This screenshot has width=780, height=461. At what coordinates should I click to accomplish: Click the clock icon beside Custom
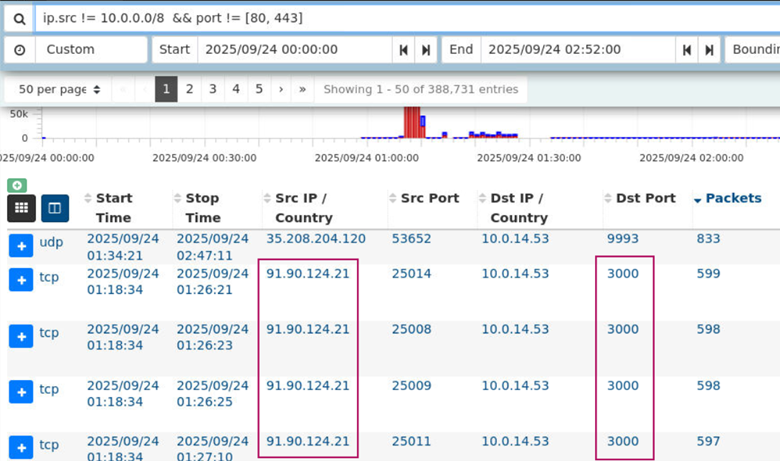19,49
